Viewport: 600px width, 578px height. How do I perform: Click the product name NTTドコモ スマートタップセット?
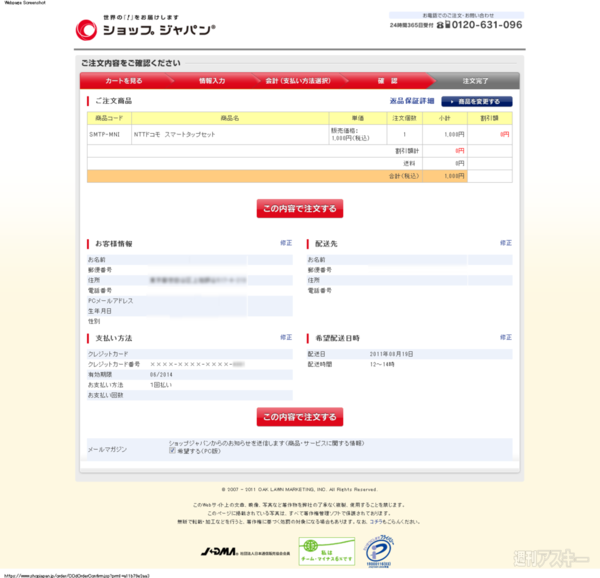174,134
